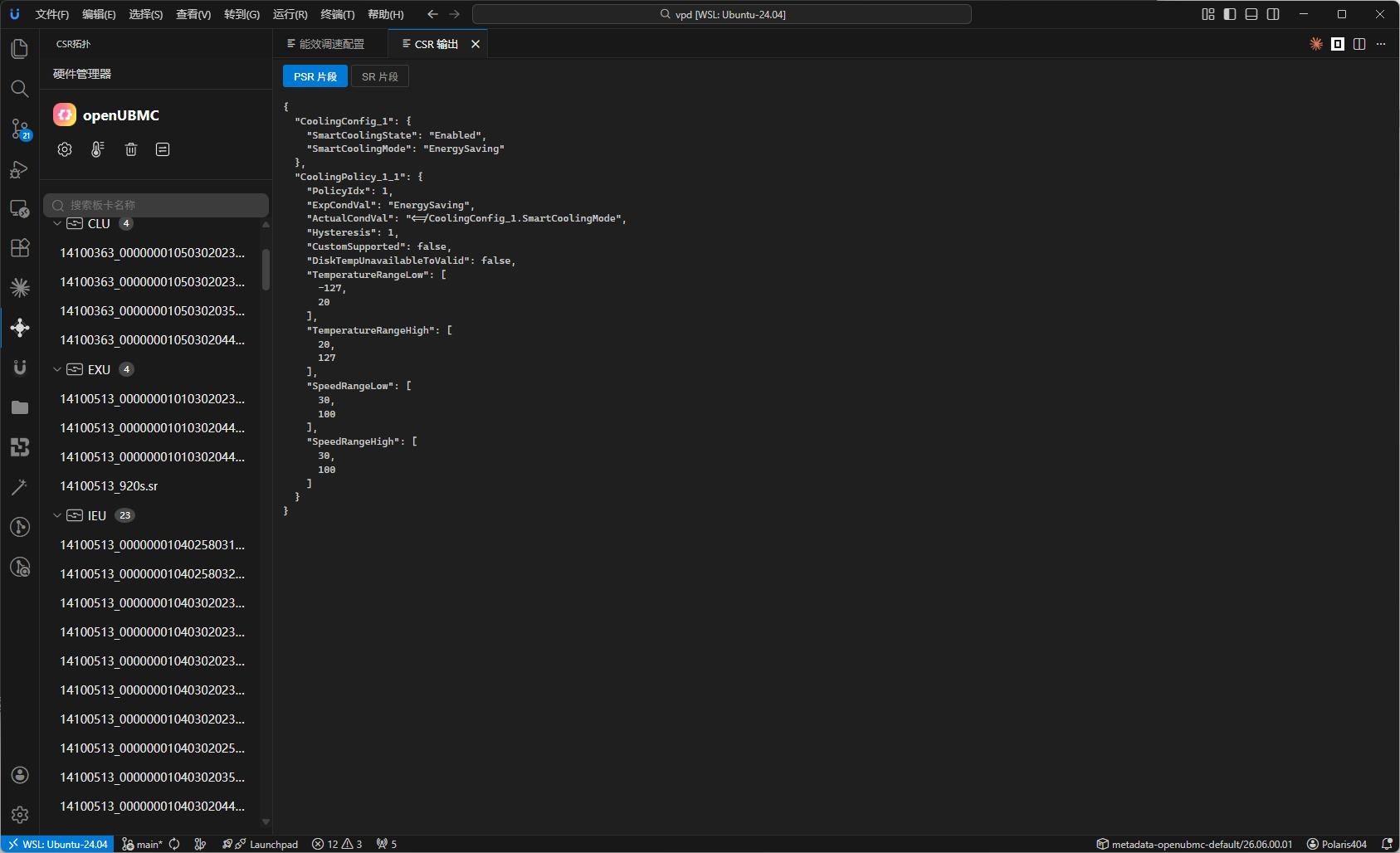Viewport: 1400px width, 853px height.
Task: Switch to the 能效调速配置 tab
Action: click(325, 44)
